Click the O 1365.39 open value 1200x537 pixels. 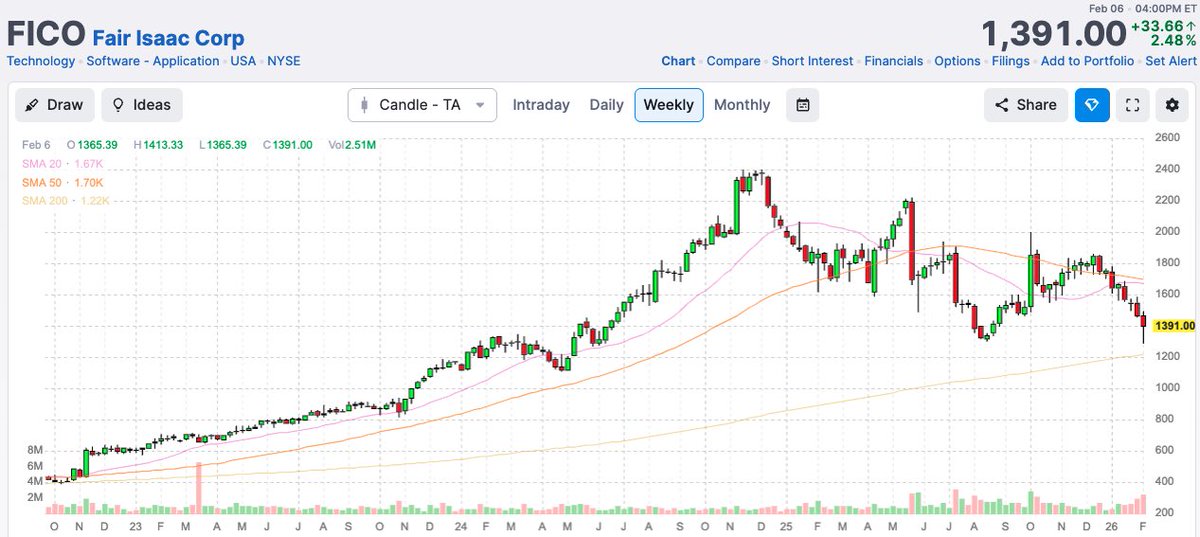pos(94,145)
